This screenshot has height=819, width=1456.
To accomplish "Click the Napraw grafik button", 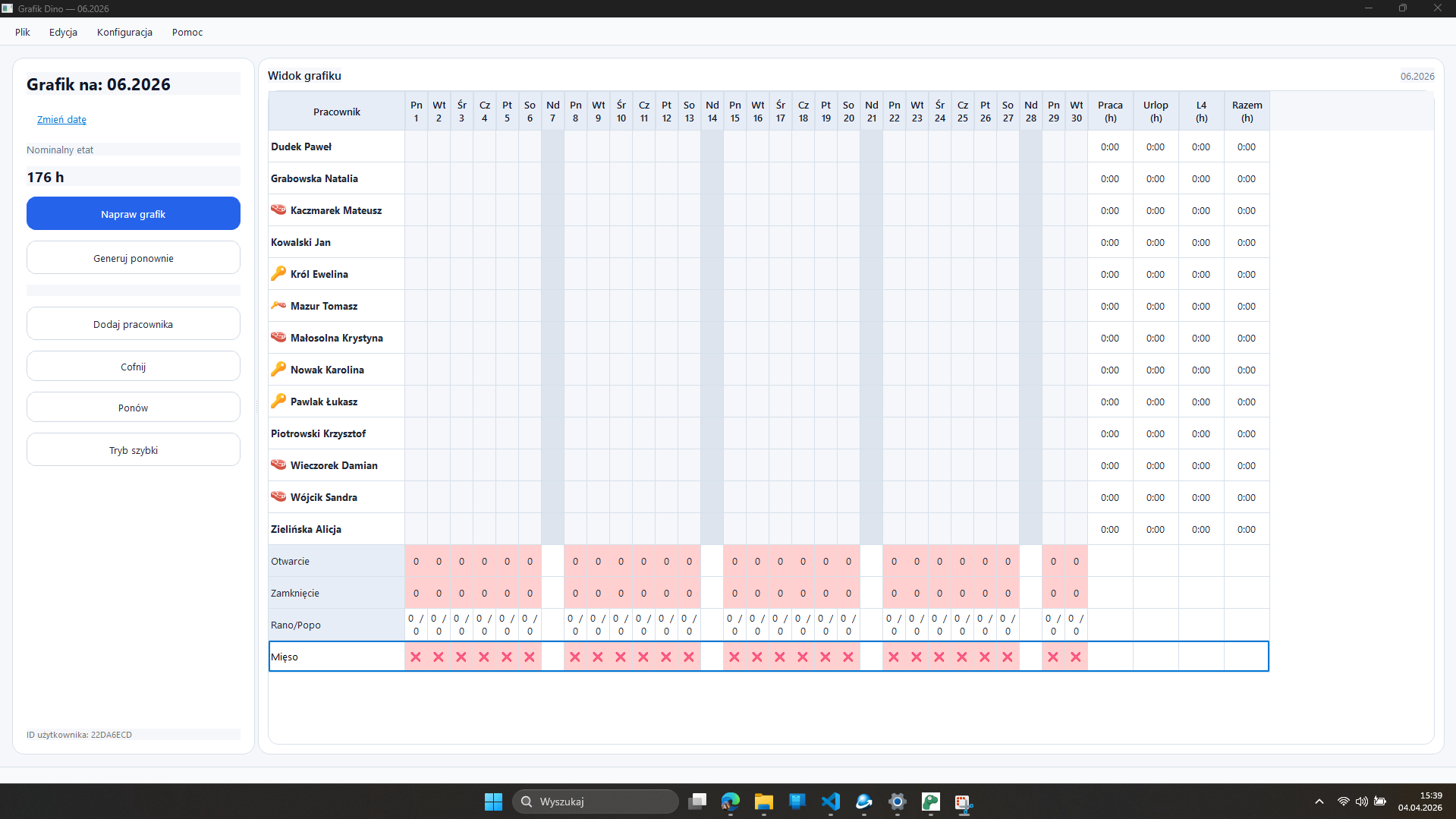I will pyautogui.click(x=134, y=214).
